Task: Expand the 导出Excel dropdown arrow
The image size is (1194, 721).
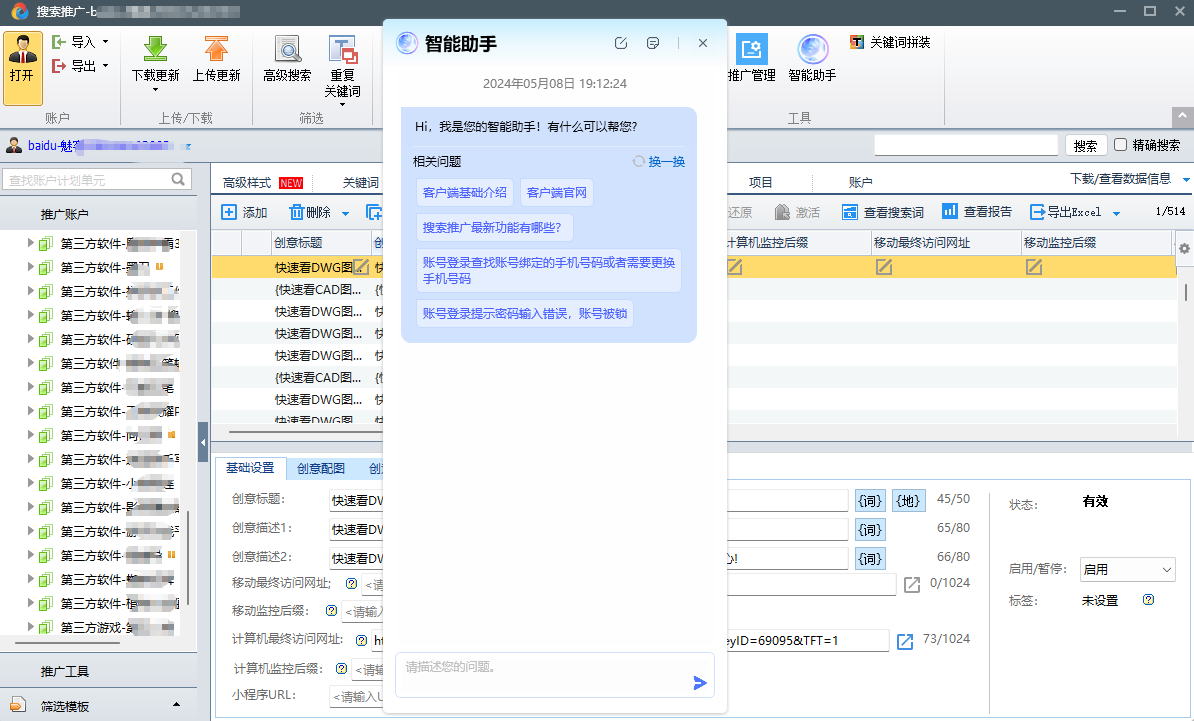Action: click(1116, 213)
